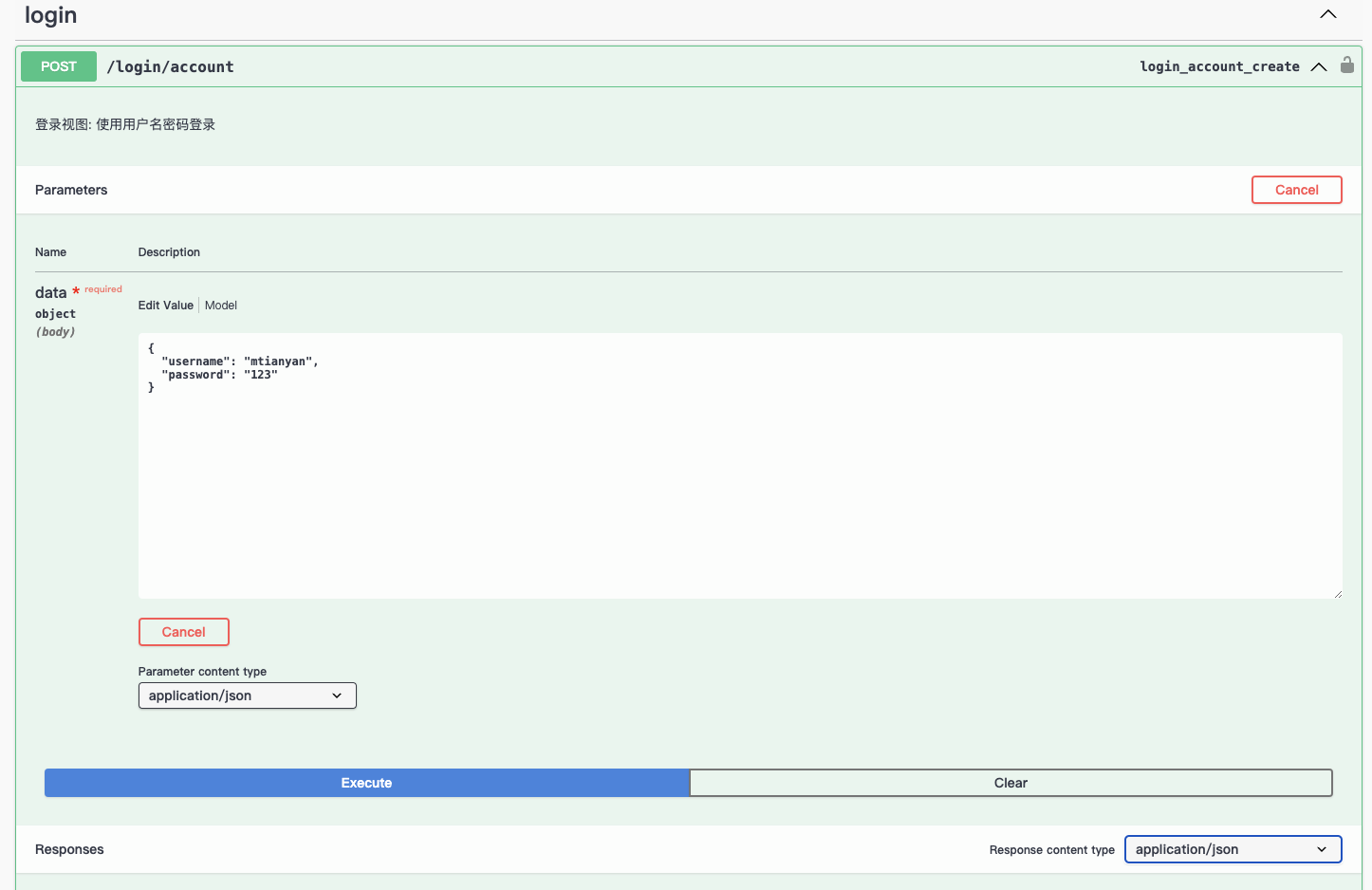1372x890 pixels.
Task: Click the data parameter name
Action: pos(51,292)
